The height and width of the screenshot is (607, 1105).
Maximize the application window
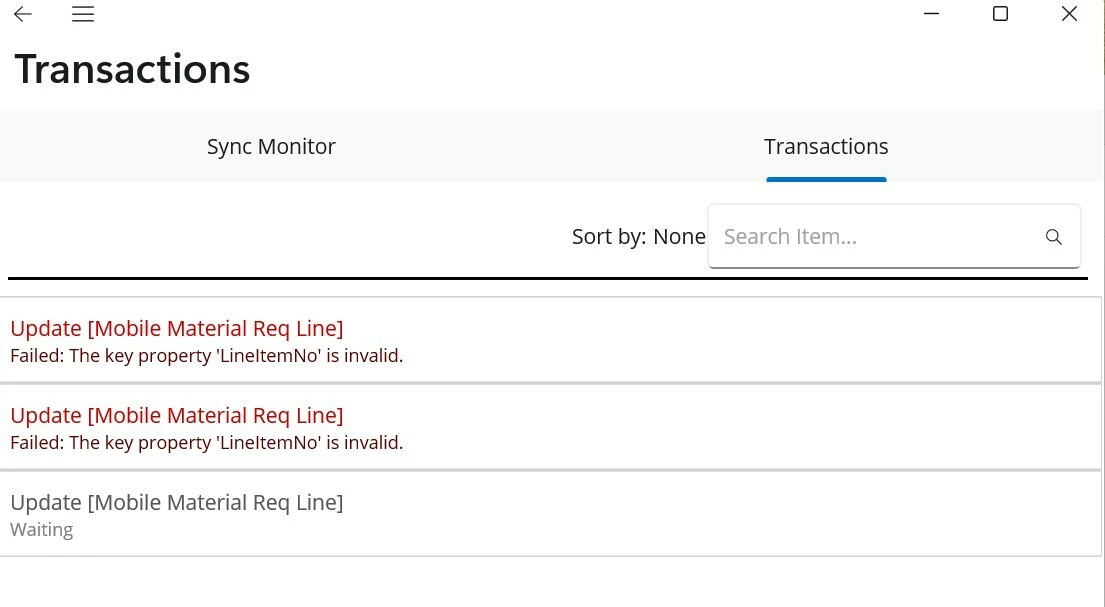pyautogui.click(x=1000, y=14)
